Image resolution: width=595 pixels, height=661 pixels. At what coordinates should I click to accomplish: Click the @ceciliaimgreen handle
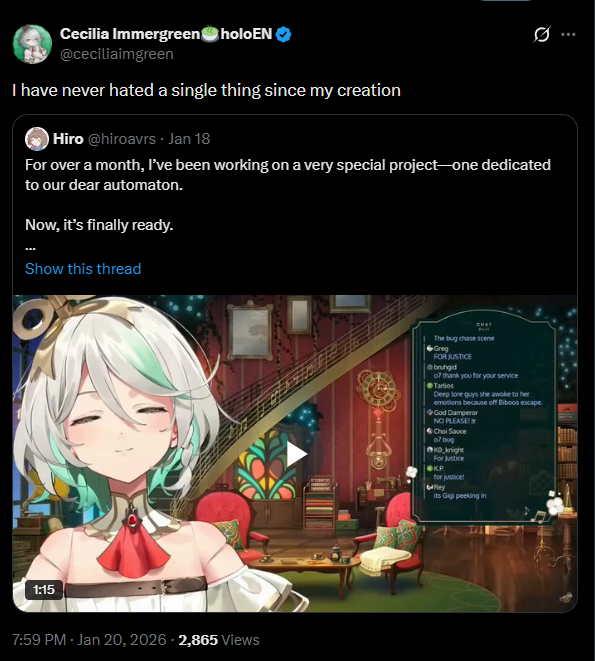(117, 54)
